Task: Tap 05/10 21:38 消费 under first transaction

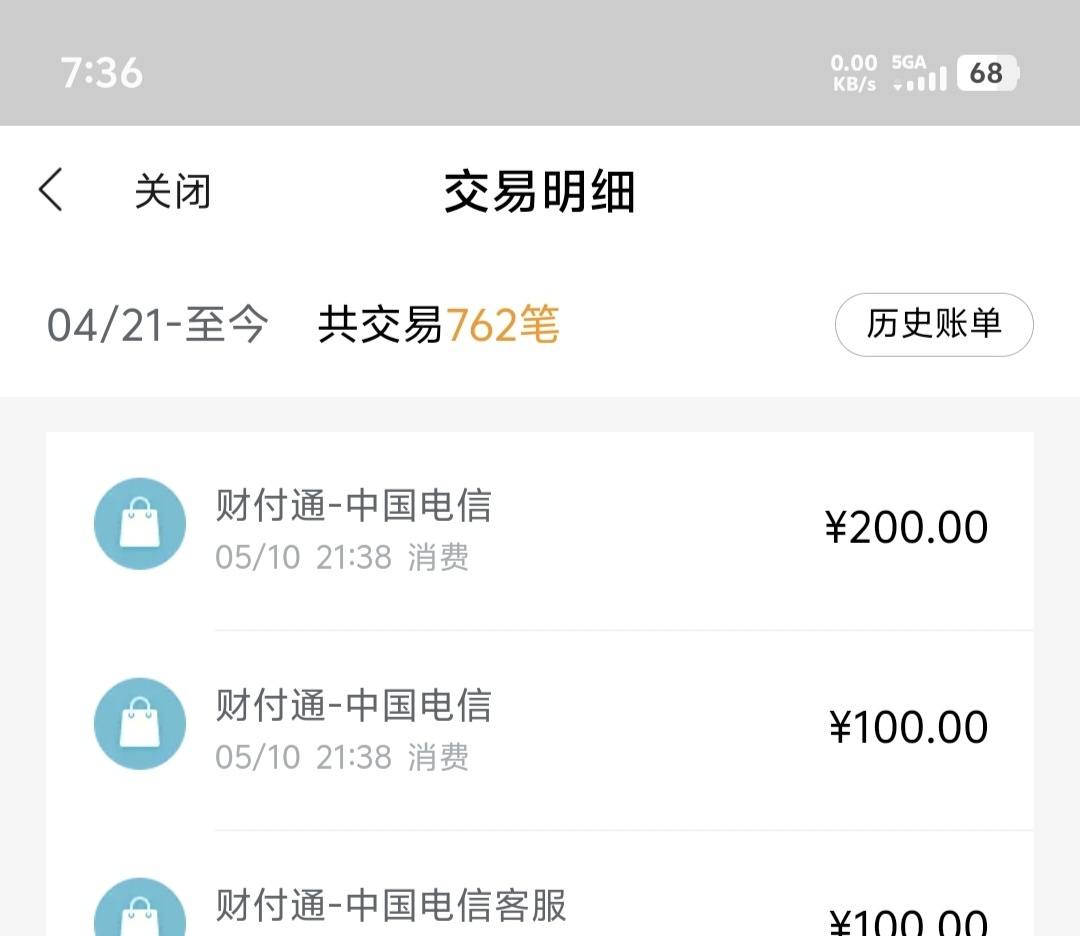Action: pyautogui.click(x=342, y=557)
